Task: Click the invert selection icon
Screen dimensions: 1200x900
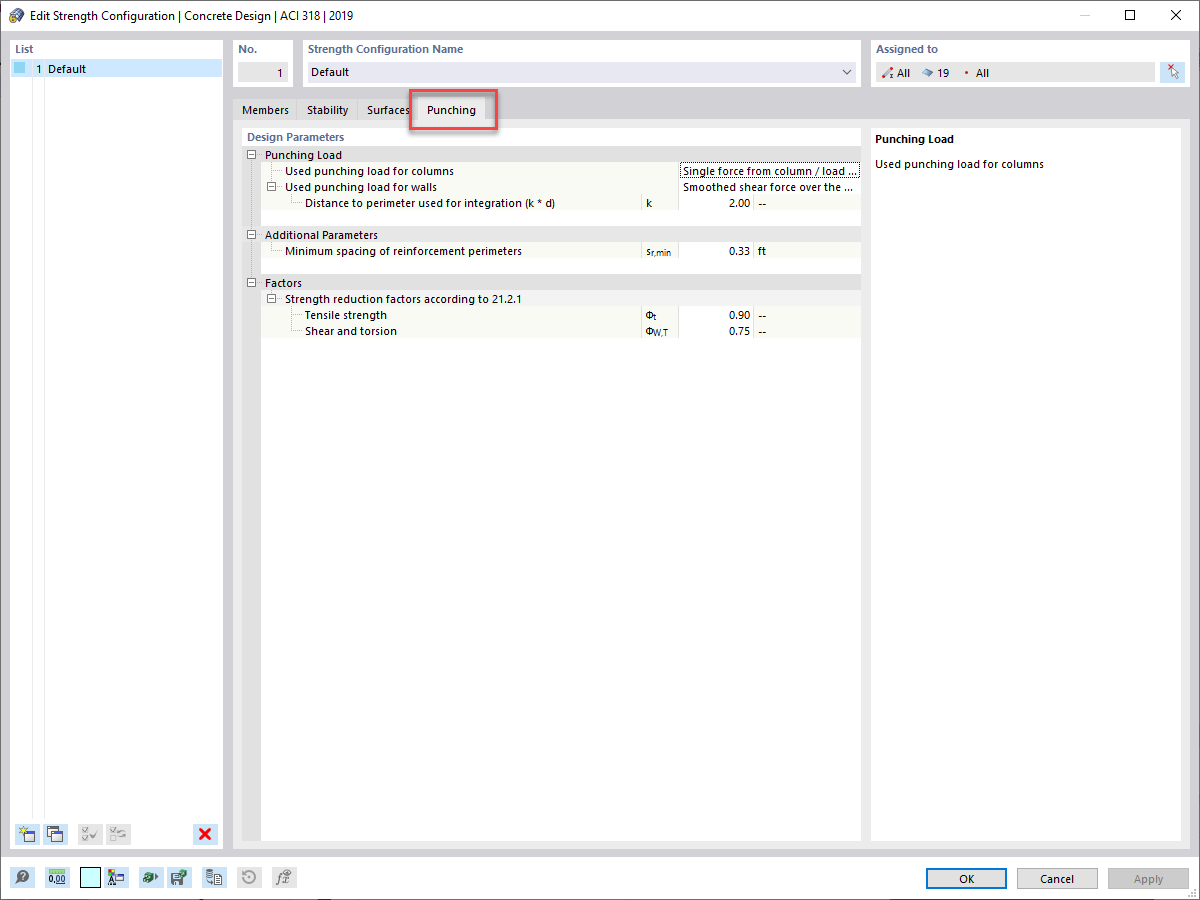Action: tap(118, 834)
